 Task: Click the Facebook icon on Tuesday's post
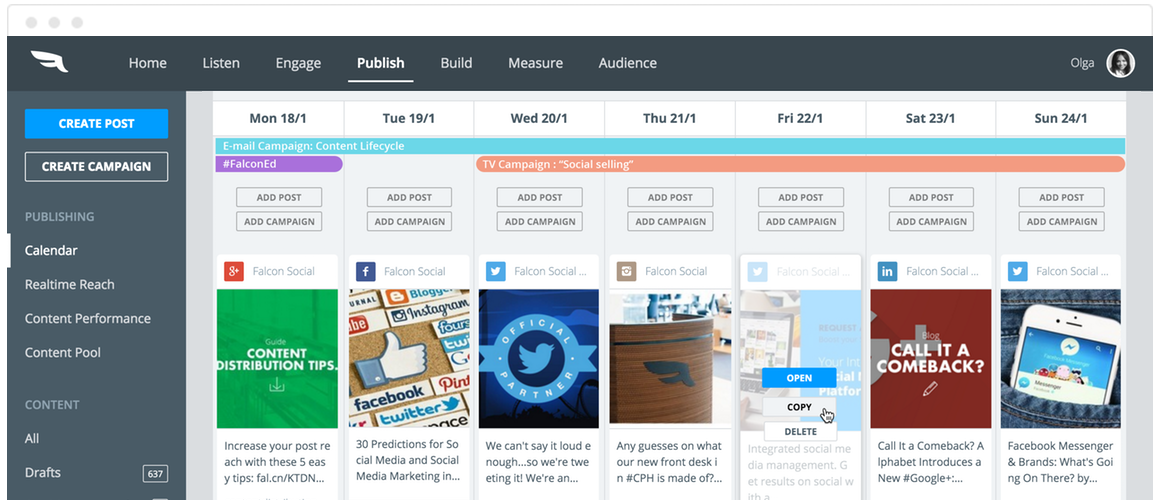point(365,271)
